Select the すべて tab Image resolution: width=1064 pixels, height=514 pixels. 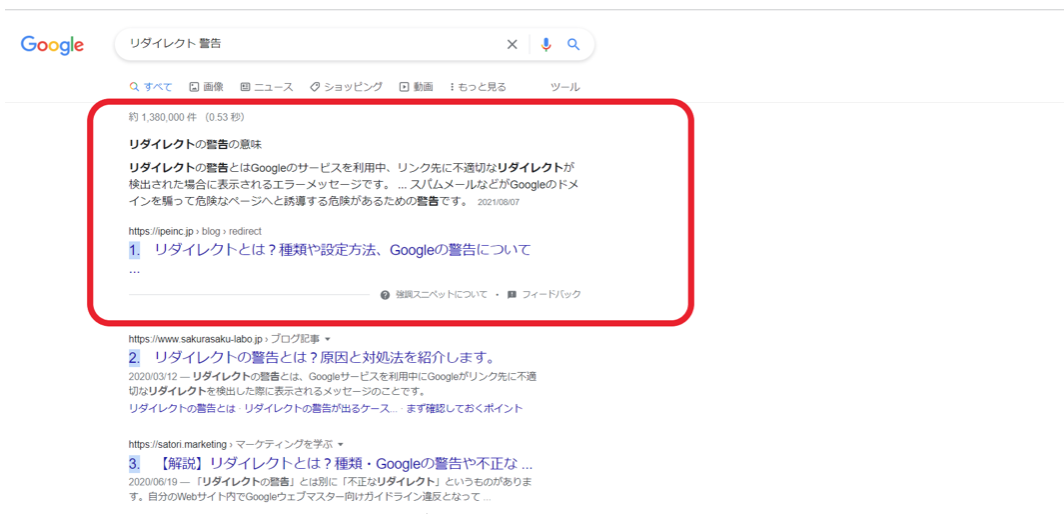(x=151, y=87)
